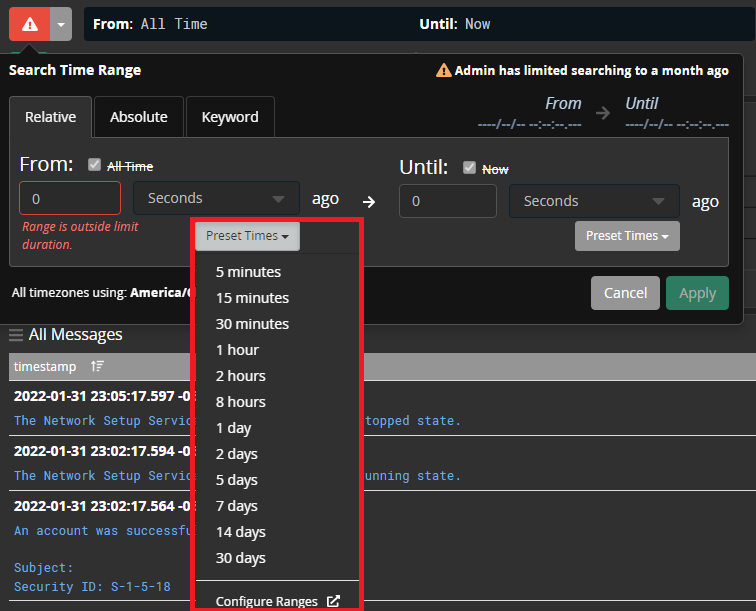Screen dimensions: 756x611
Task: Click the 'An account was successfu' message text
Action: pos(103,531)
